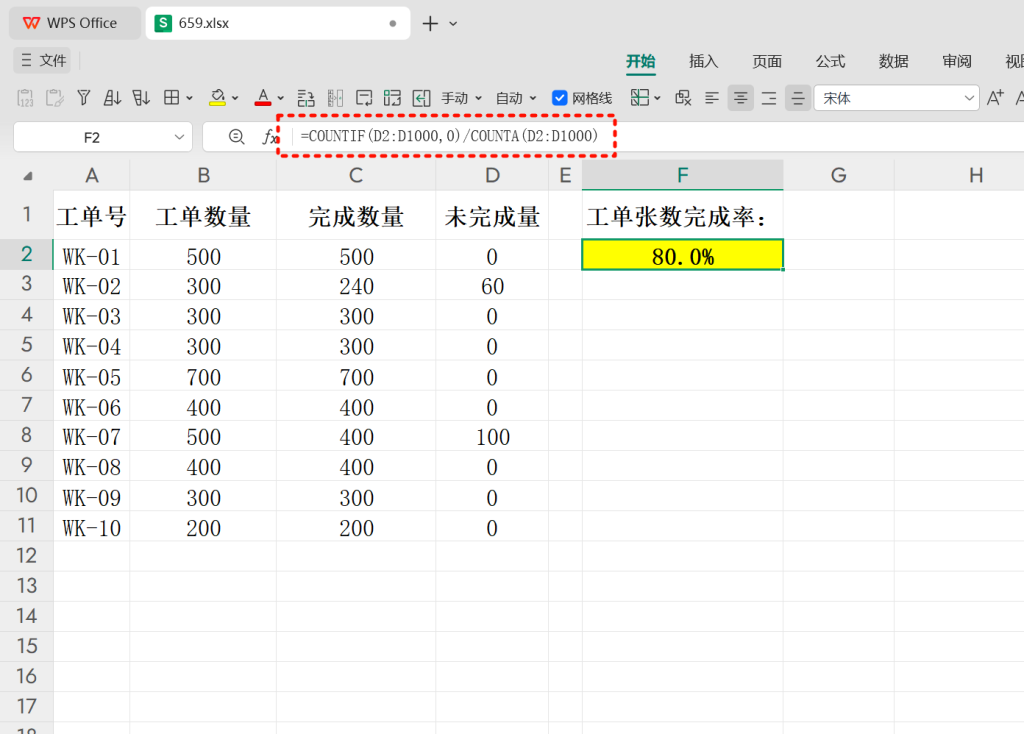Expand the border style dropdown arrow
Viewport: 1024px width, 734px height.
pos(189,98)
